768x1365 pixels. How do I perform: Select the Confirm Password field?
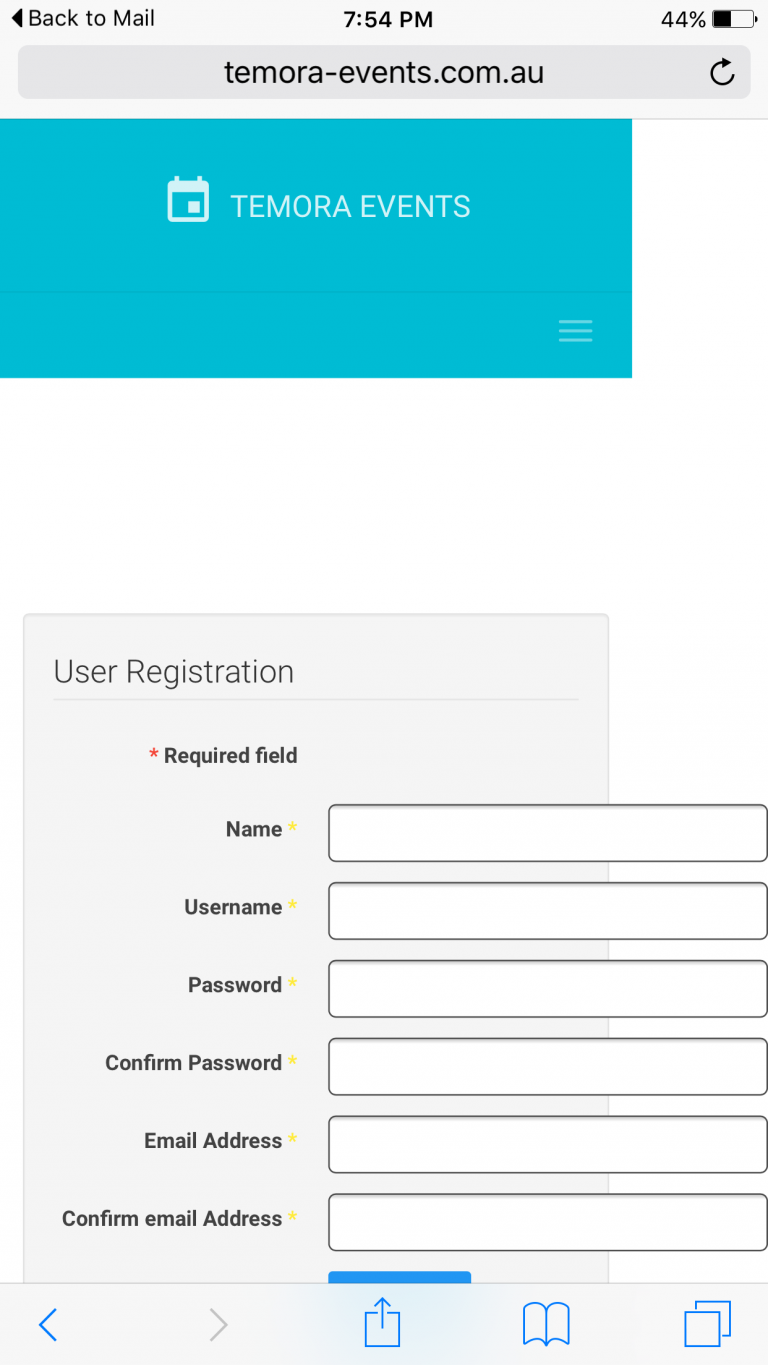click(x=547, y=1067)
